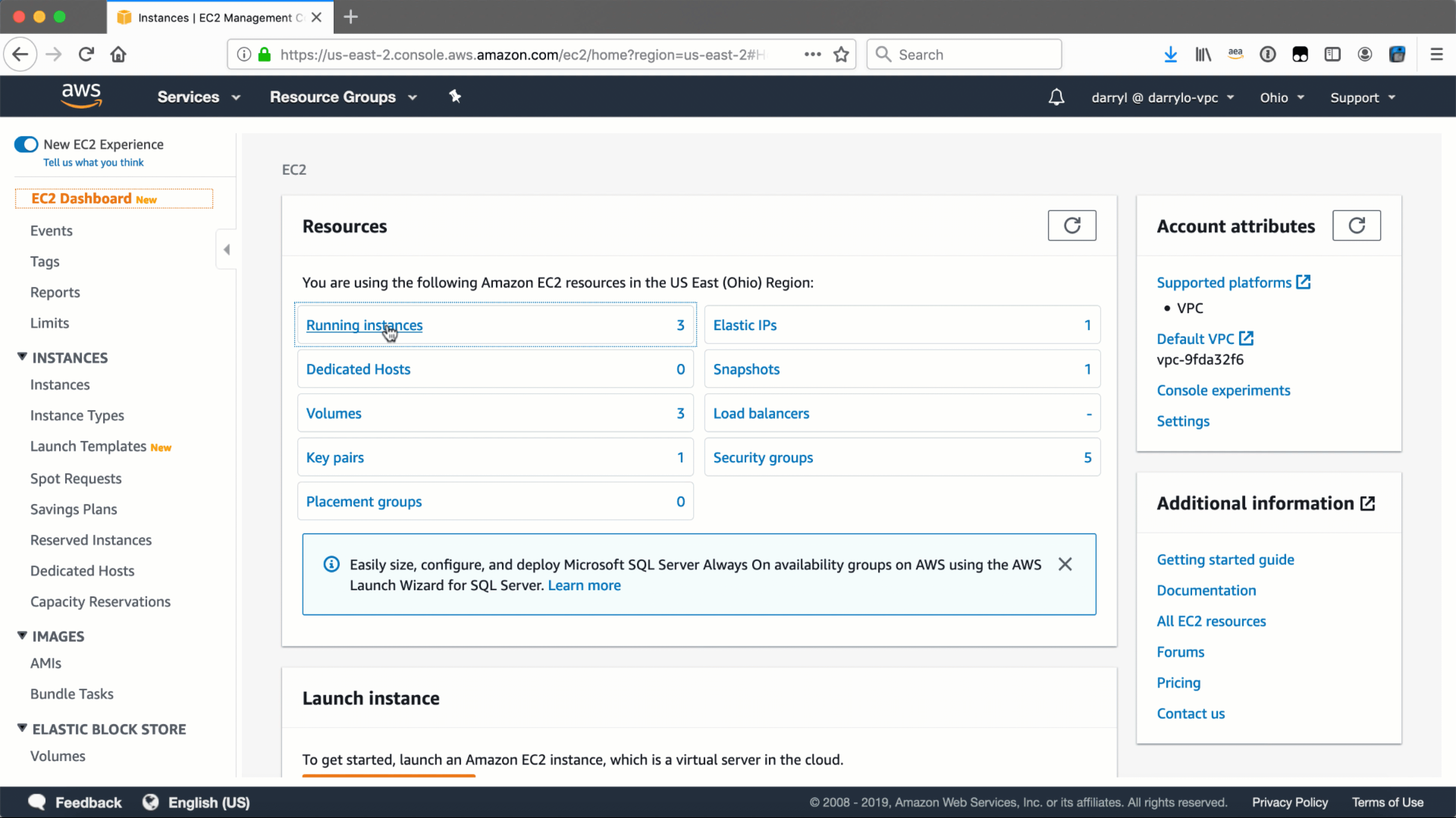
Task: Open the Resource Groups dropdown
Action: [x=344, y=97]
